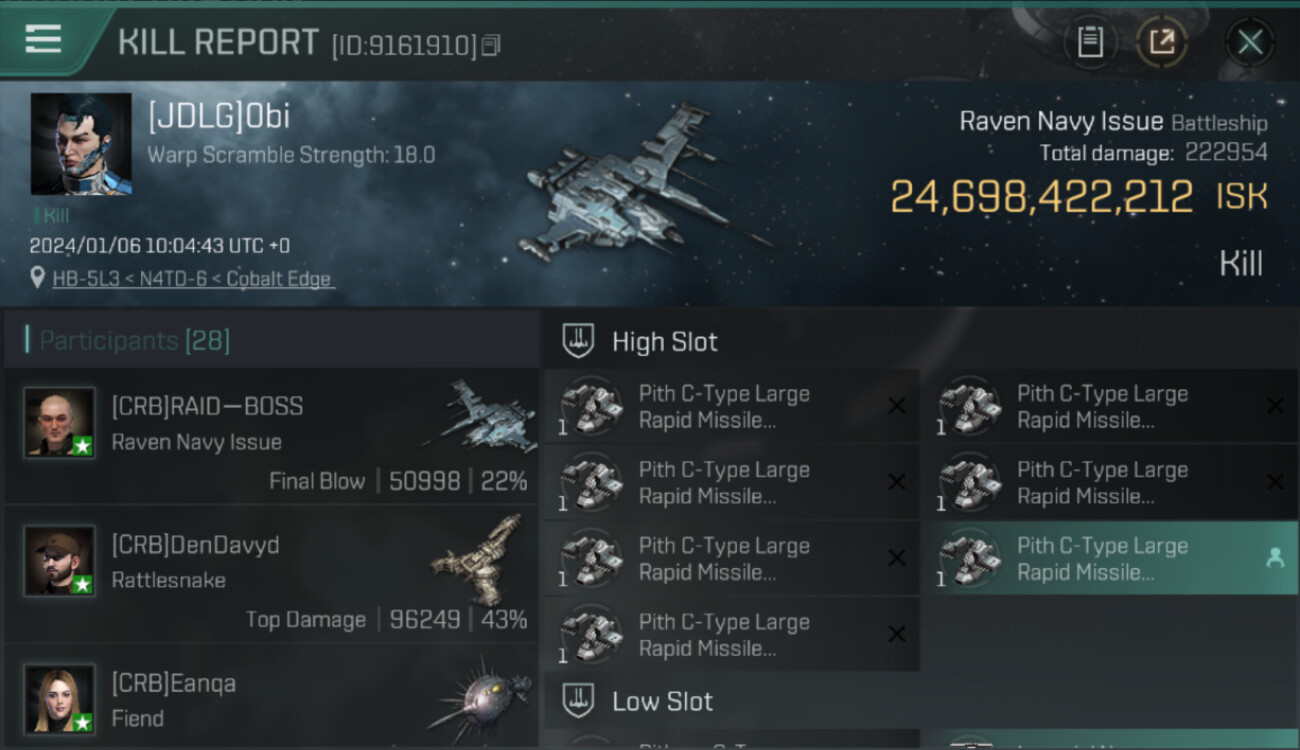Click the High Slot section icon
The height and width of the screenshot is (750, 1300).
coord(577,342)
